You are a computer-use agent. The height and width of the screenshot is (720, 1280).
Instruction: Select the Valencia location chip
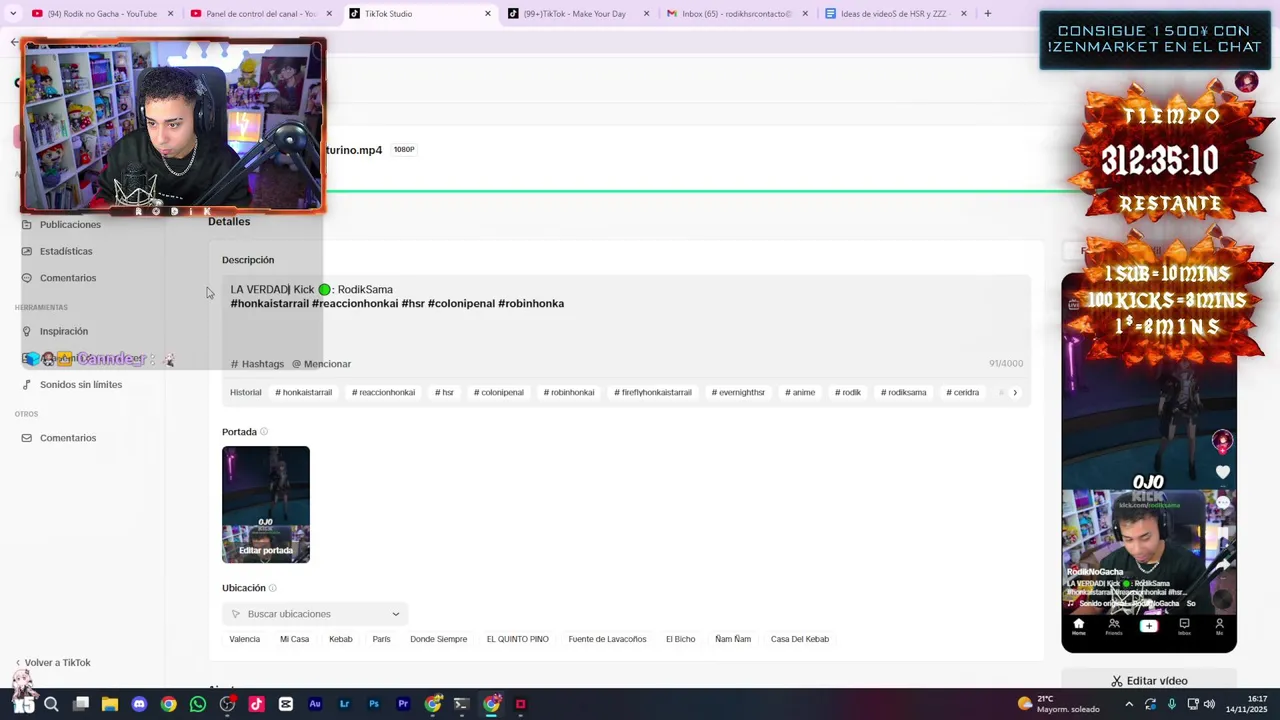pos(245,639)
